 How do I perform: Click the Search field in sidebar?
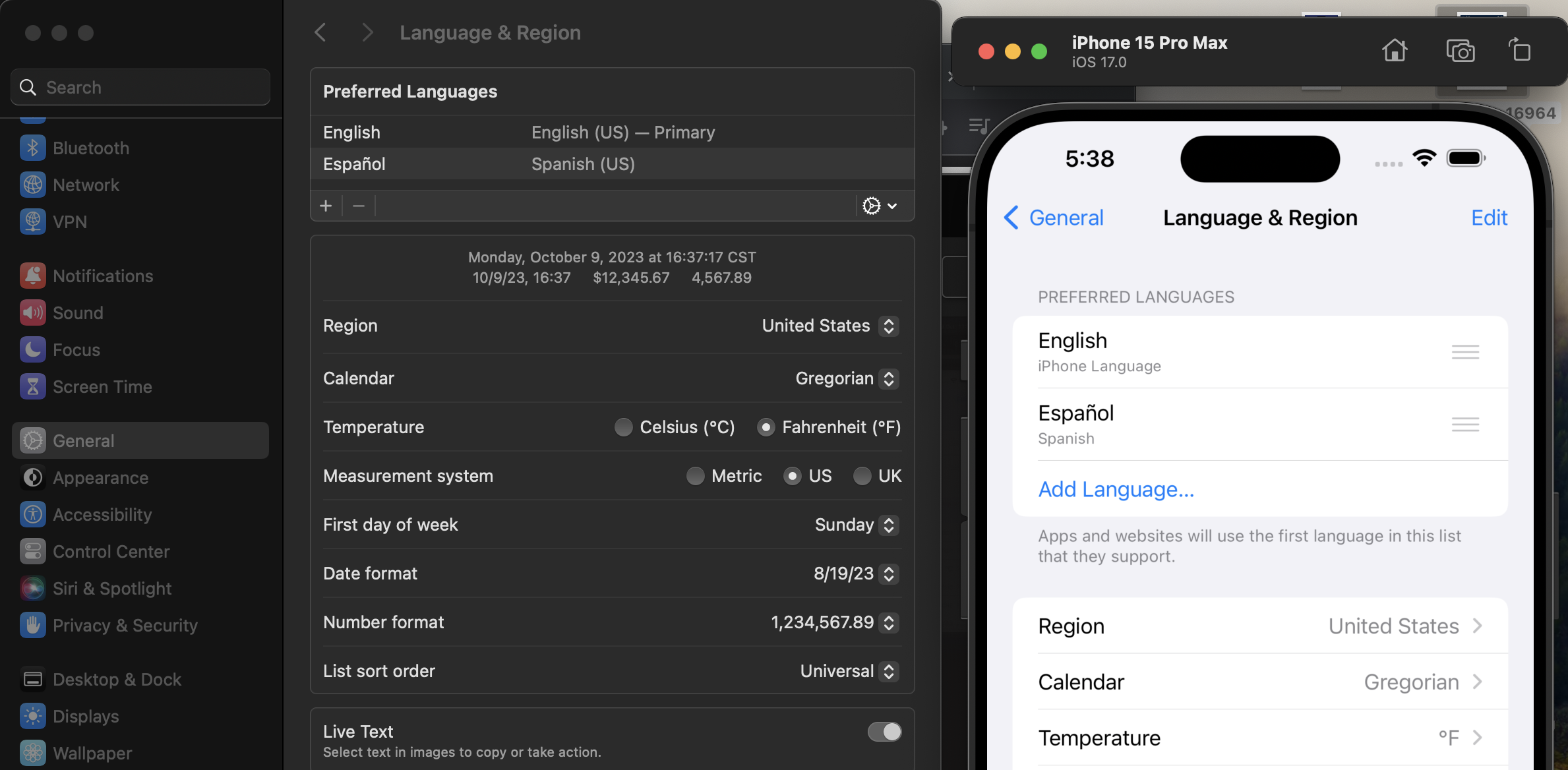click(x=140, y=88)
